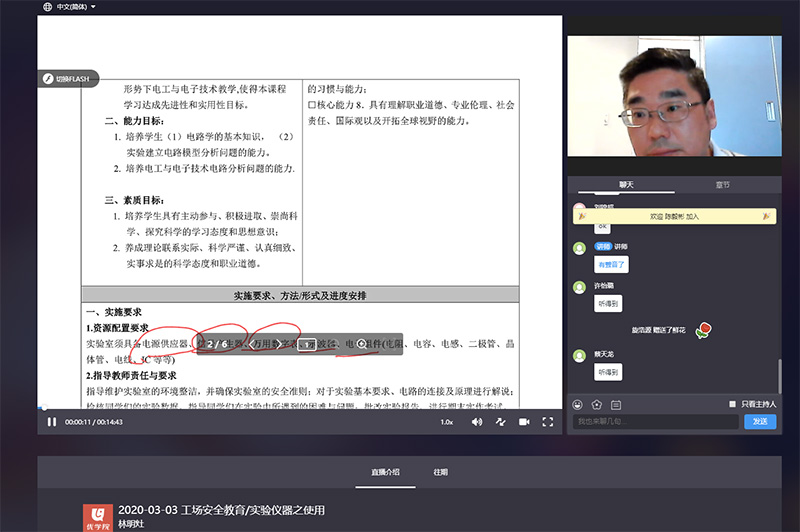Click the 切换FLASH toggle button
The width and height of the screenshot is (800, 532).
pos(67,78)
